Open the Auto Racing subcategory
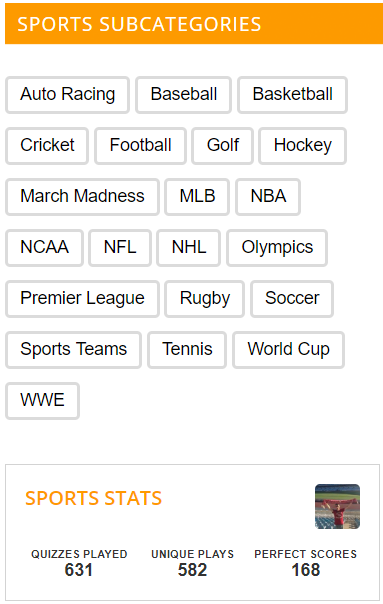The height and width of the screenshot is (604, 383). point(67,95)
